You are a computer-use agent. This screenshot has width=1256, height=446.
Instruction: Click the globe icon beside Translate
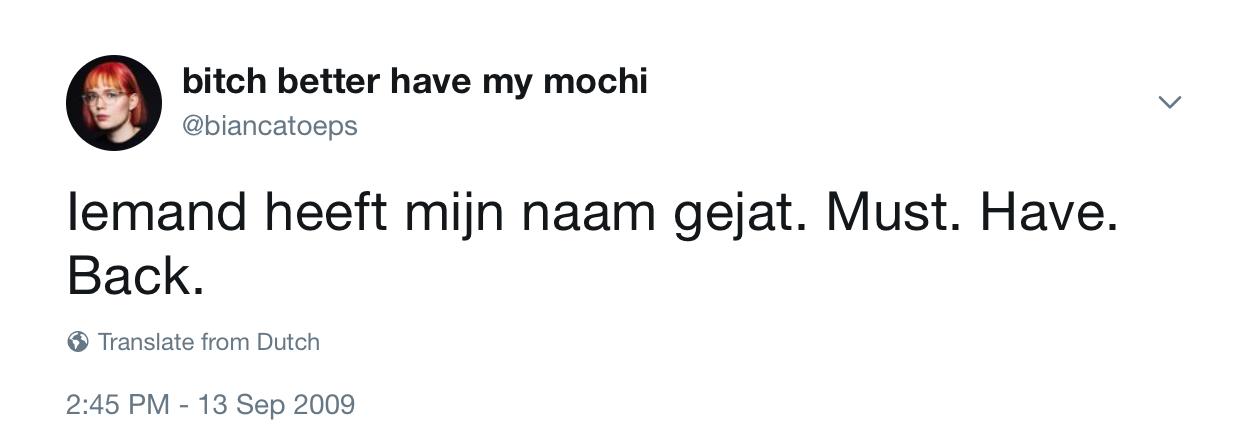pyautogui.click(x=78, y=342)
